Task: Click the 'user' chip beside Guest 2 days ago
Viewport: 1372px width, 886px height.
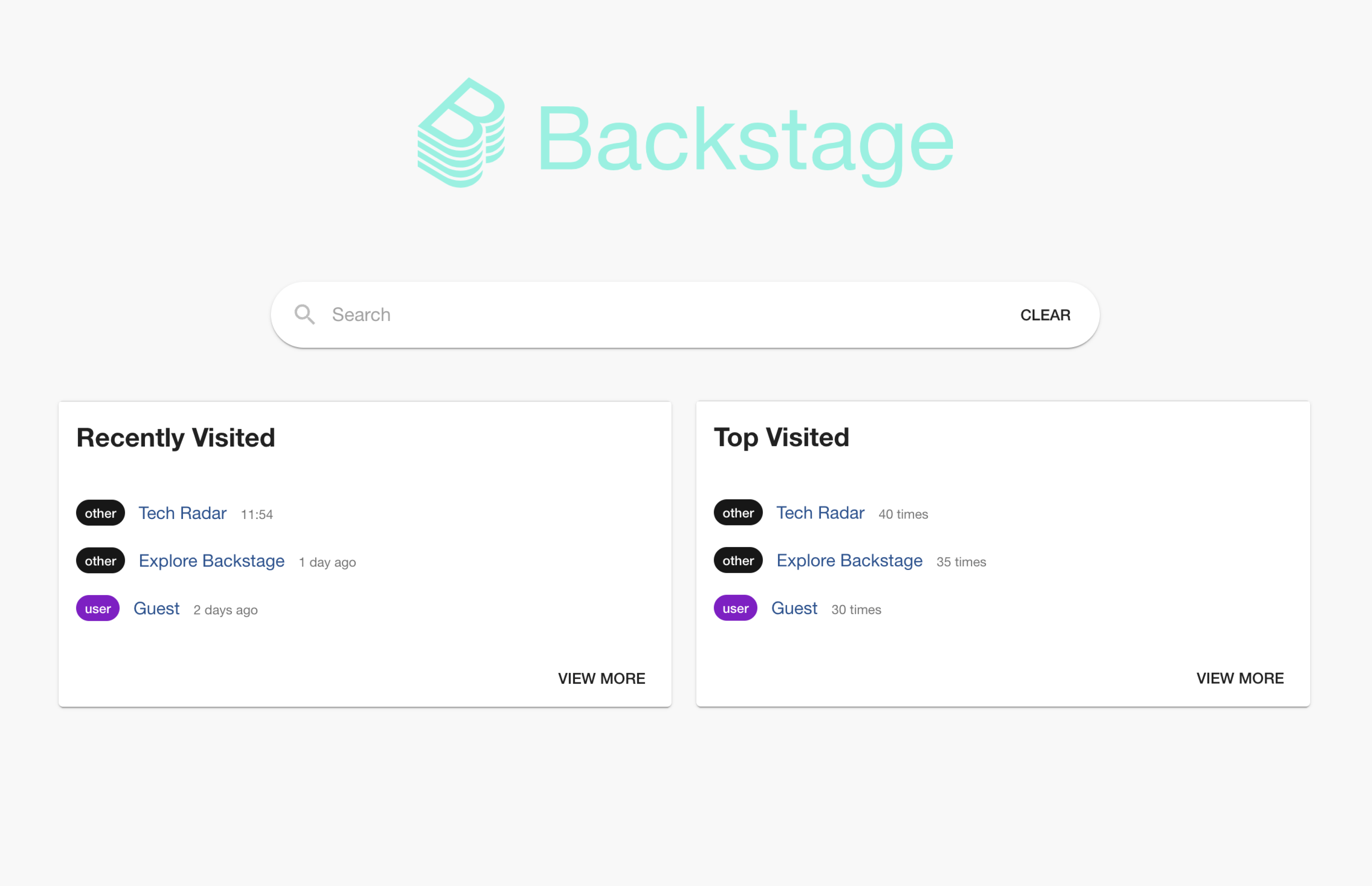Action: point(98,608)
